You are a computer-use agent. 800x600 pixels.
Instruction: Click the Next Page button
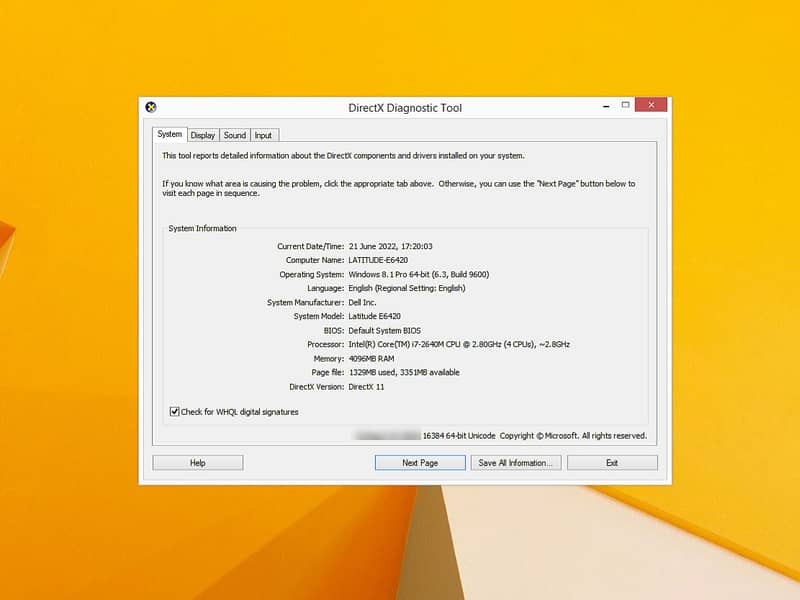pyautogui.click(x=420, y=463)
